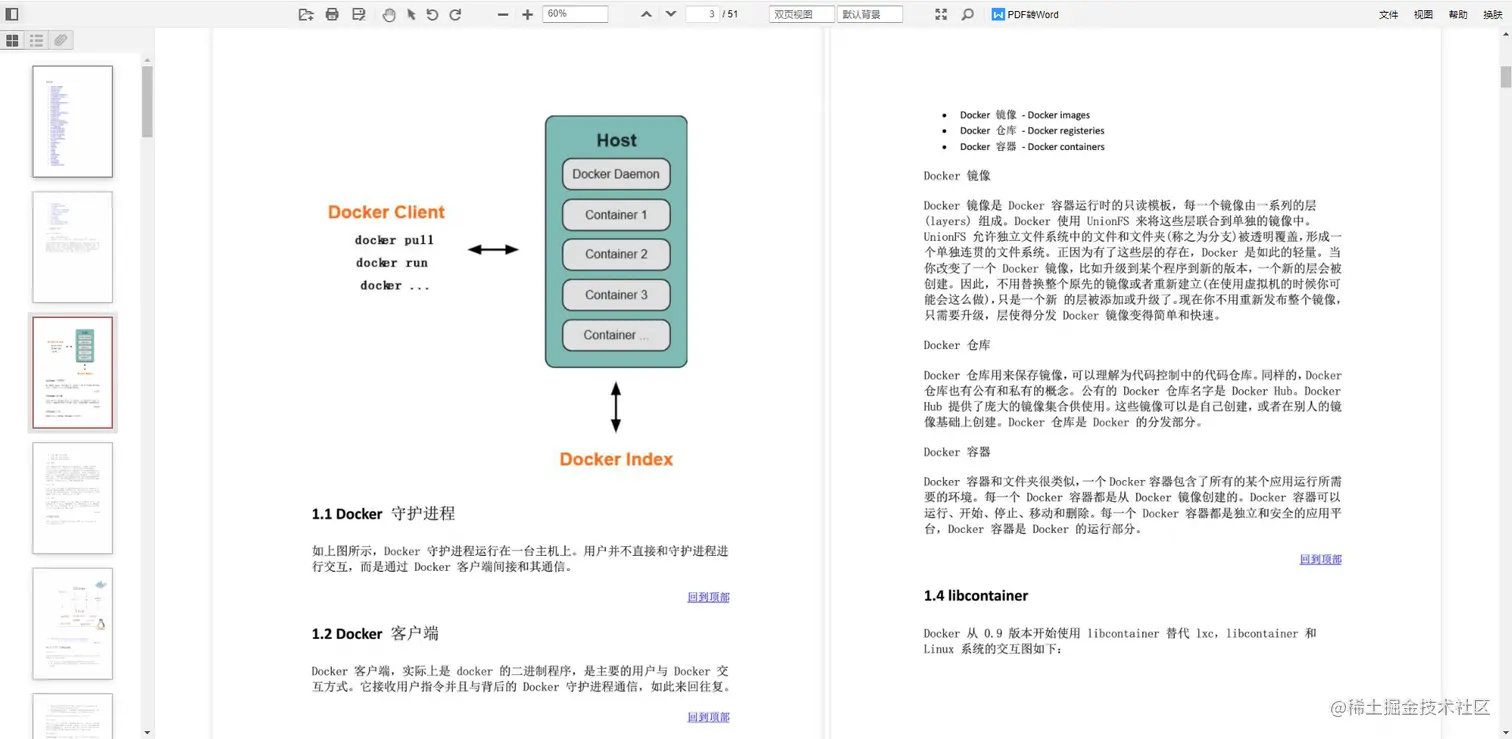Screen dimensions: 1512x739
Task: Click the thumbnail panel scrollbar thumb
Action: click(x=147, y=101)
